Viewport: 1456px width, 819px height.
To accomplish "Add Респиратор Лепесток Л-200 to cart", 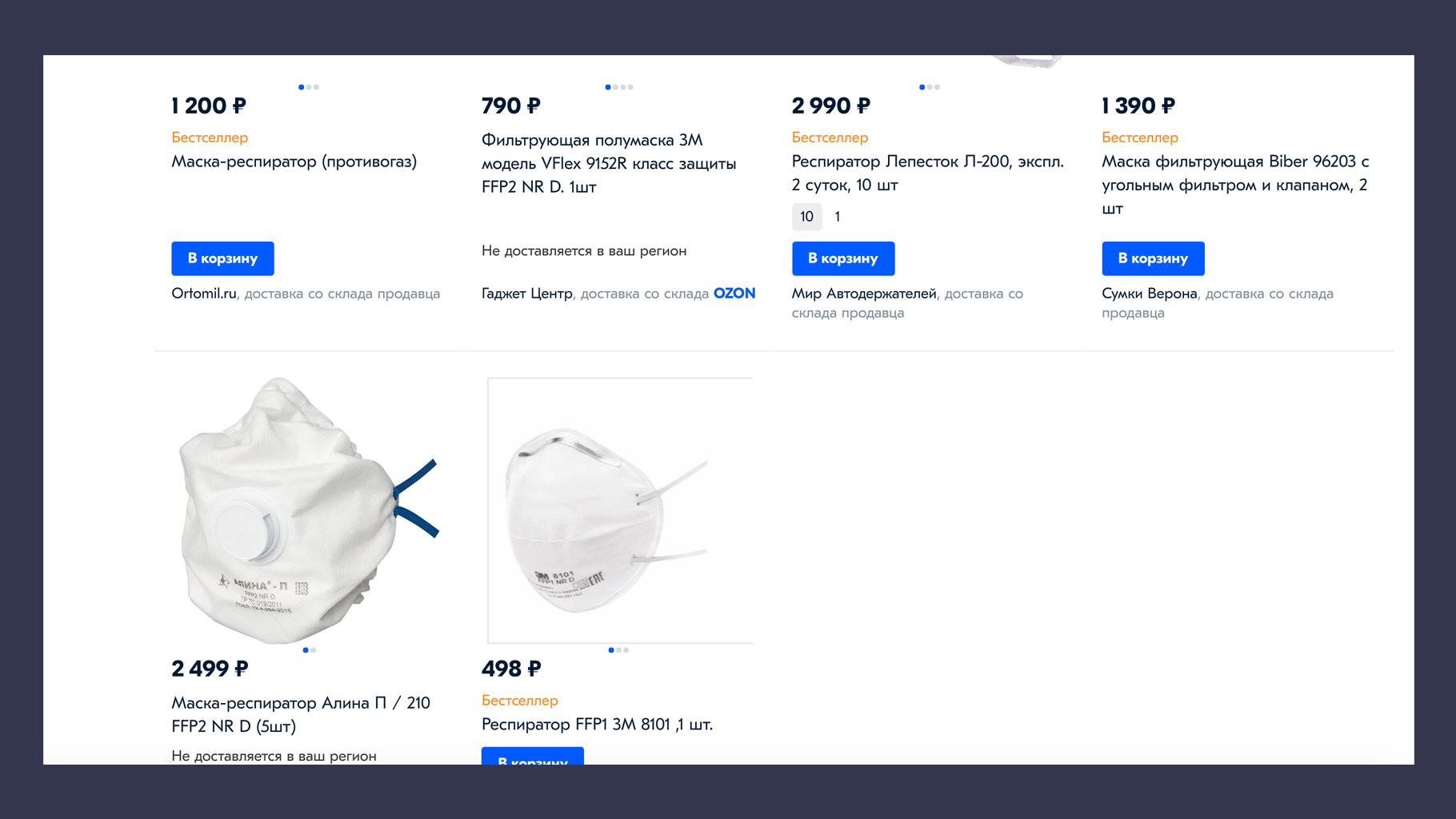I will pyautogui.click(x=843, y=258).
